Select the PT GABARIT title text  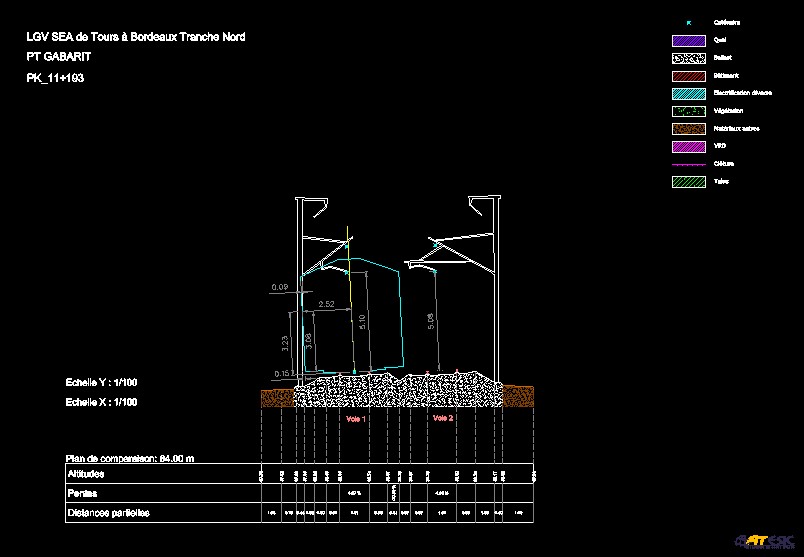tap(58, 57)
